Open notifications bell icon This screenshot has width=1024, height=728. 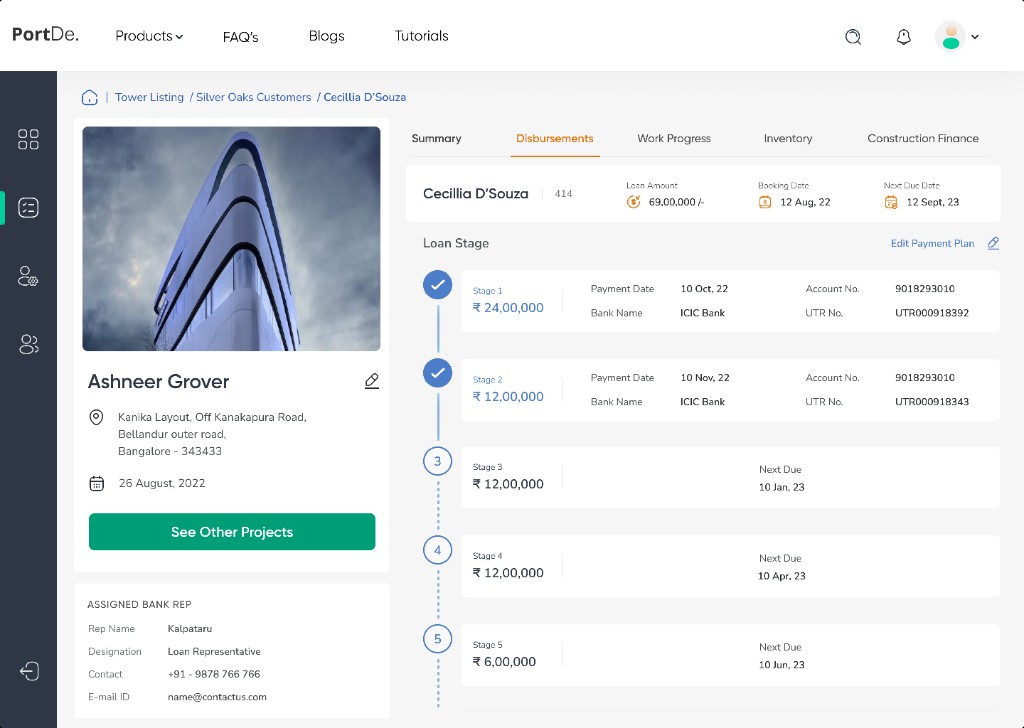pos(903,37)
